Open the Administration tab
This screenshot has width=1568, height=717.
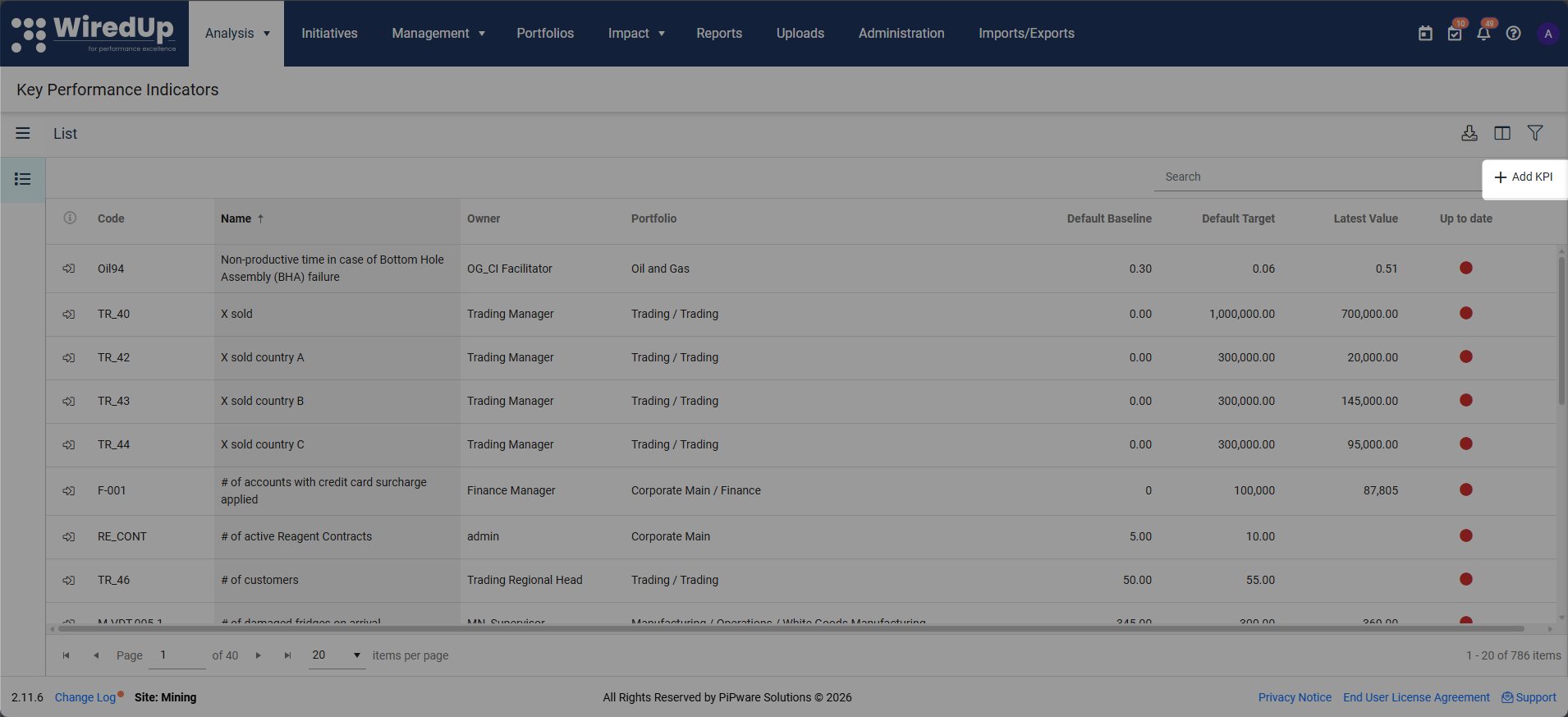tap(901, 34)
